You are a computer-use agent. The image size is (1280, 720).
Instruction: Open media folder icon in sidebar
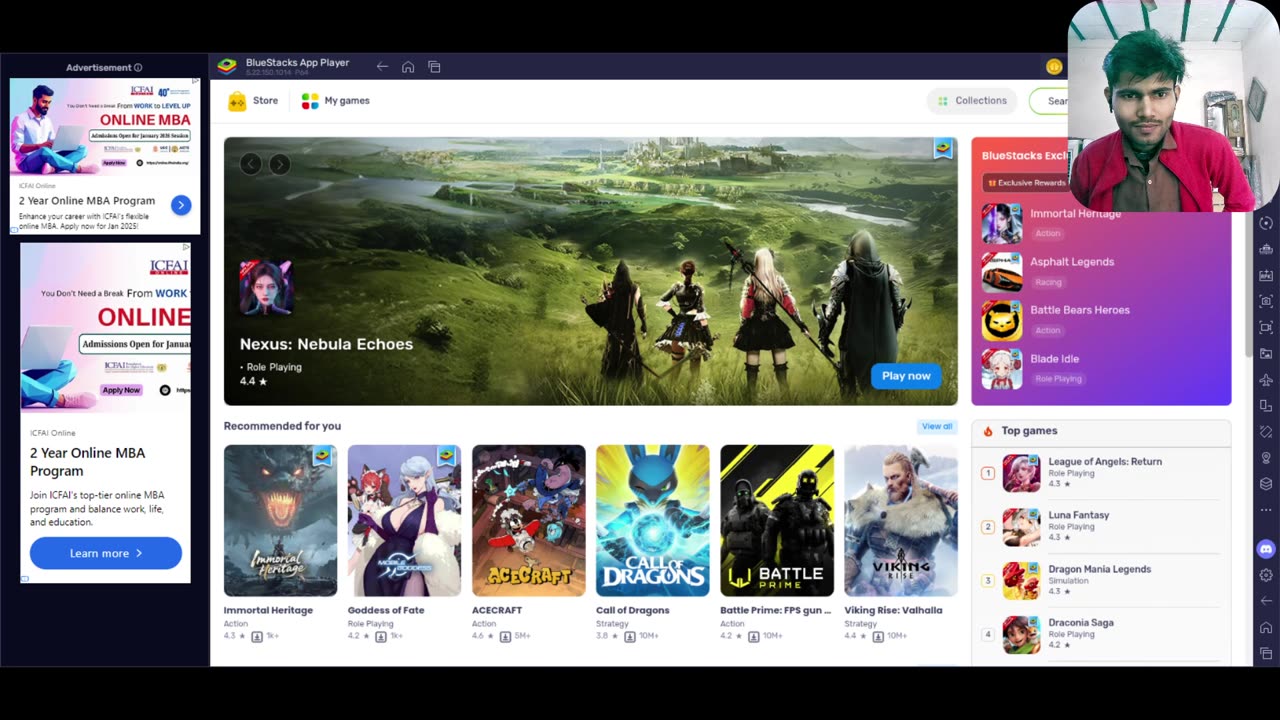click(1266, 353)
